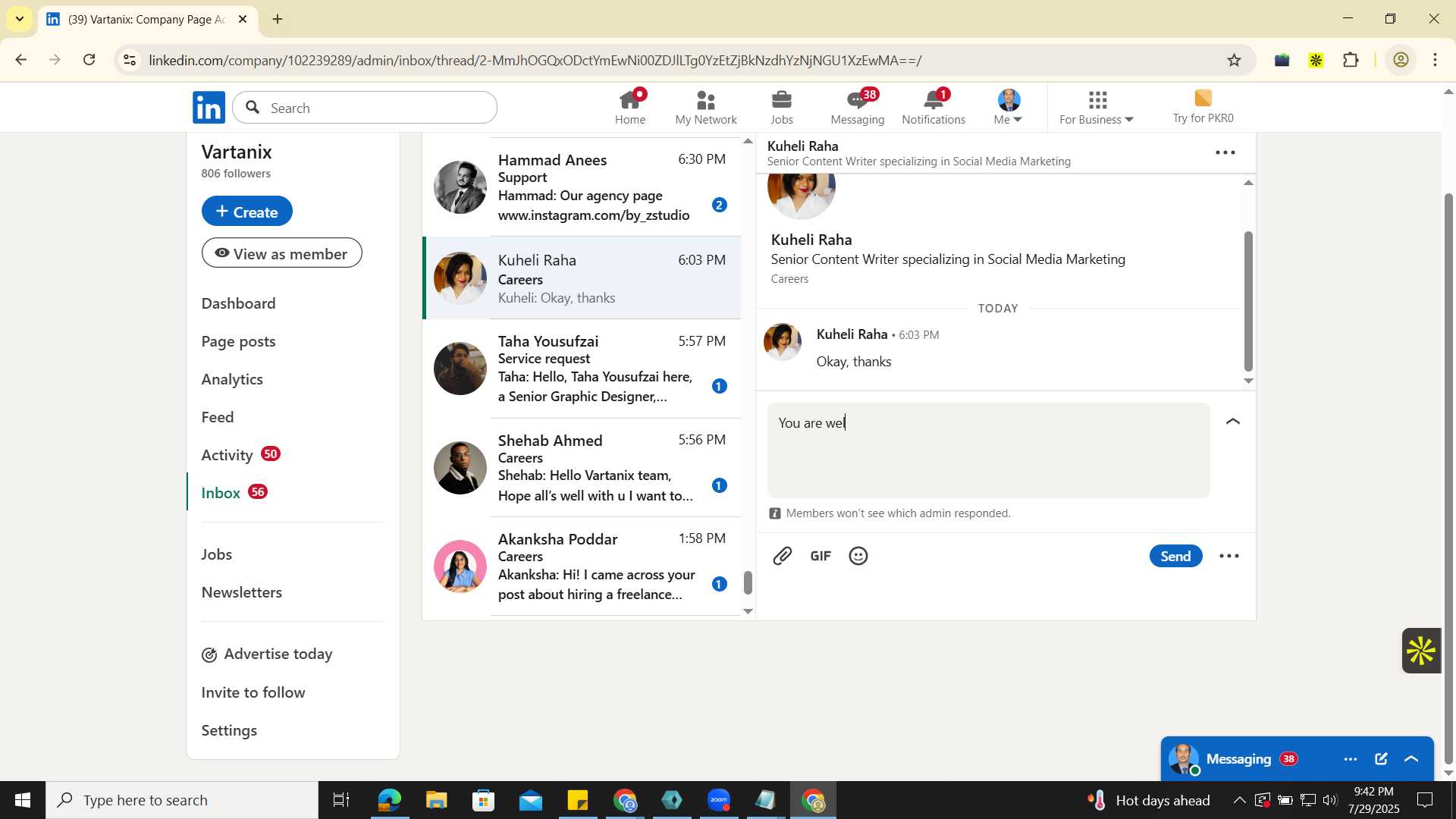
Task: Expand the Messaging overlay chevron
Action: pyautogui.click(x=1411, y=759)
